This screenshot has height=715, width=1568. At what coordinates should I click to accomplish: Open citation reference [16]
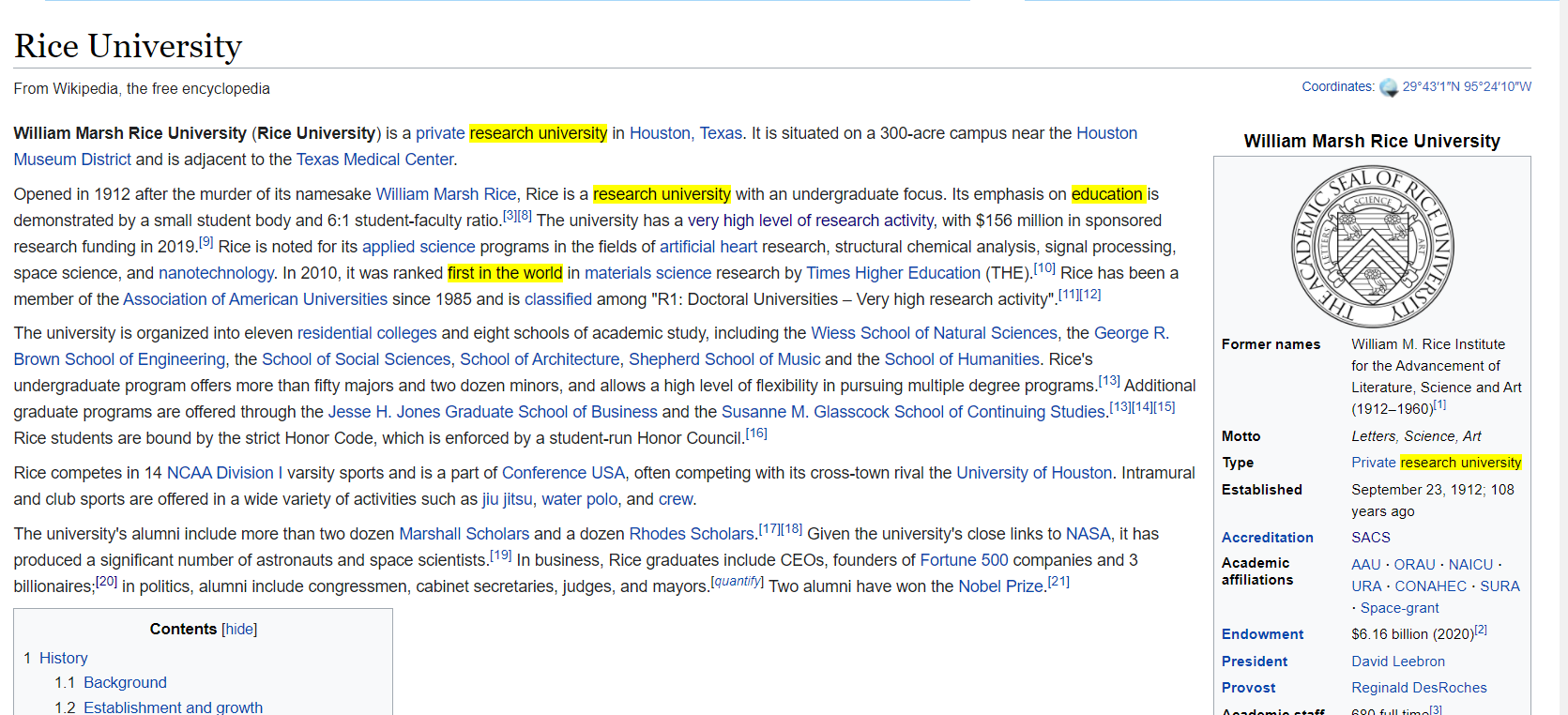(x=756, y=434)
